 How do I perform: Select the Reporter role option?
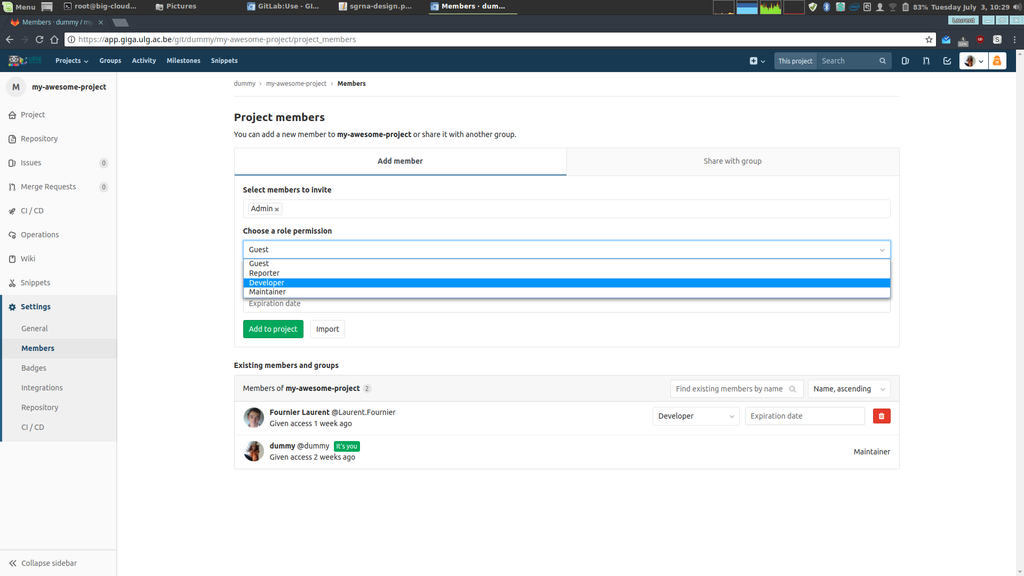pos(566,273)
